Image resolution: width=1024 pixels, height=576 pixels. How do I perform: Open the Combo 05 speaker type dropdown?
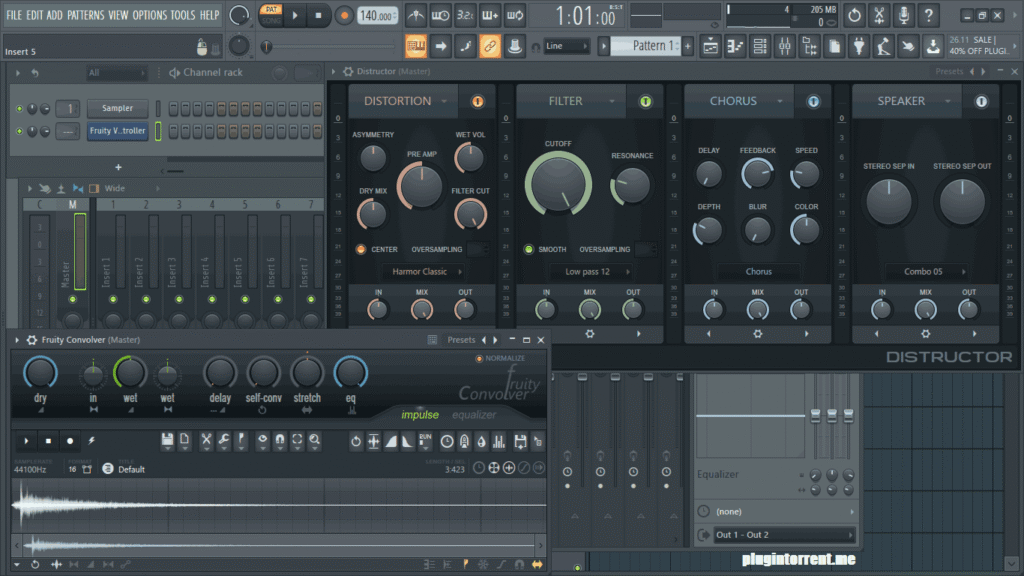[929, 272]
